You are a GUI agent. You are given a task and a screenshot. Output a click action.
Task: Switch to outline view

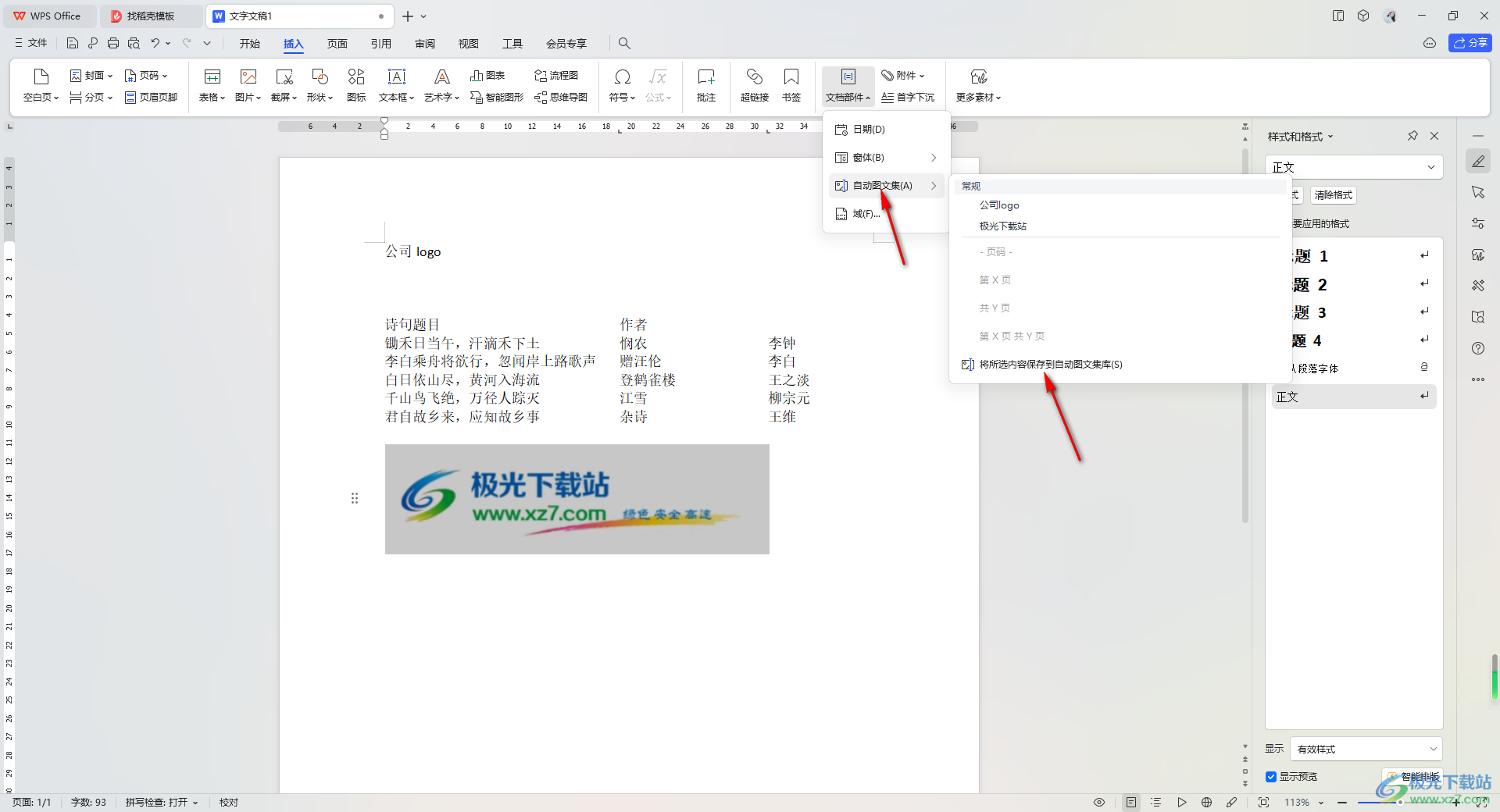1156,803
